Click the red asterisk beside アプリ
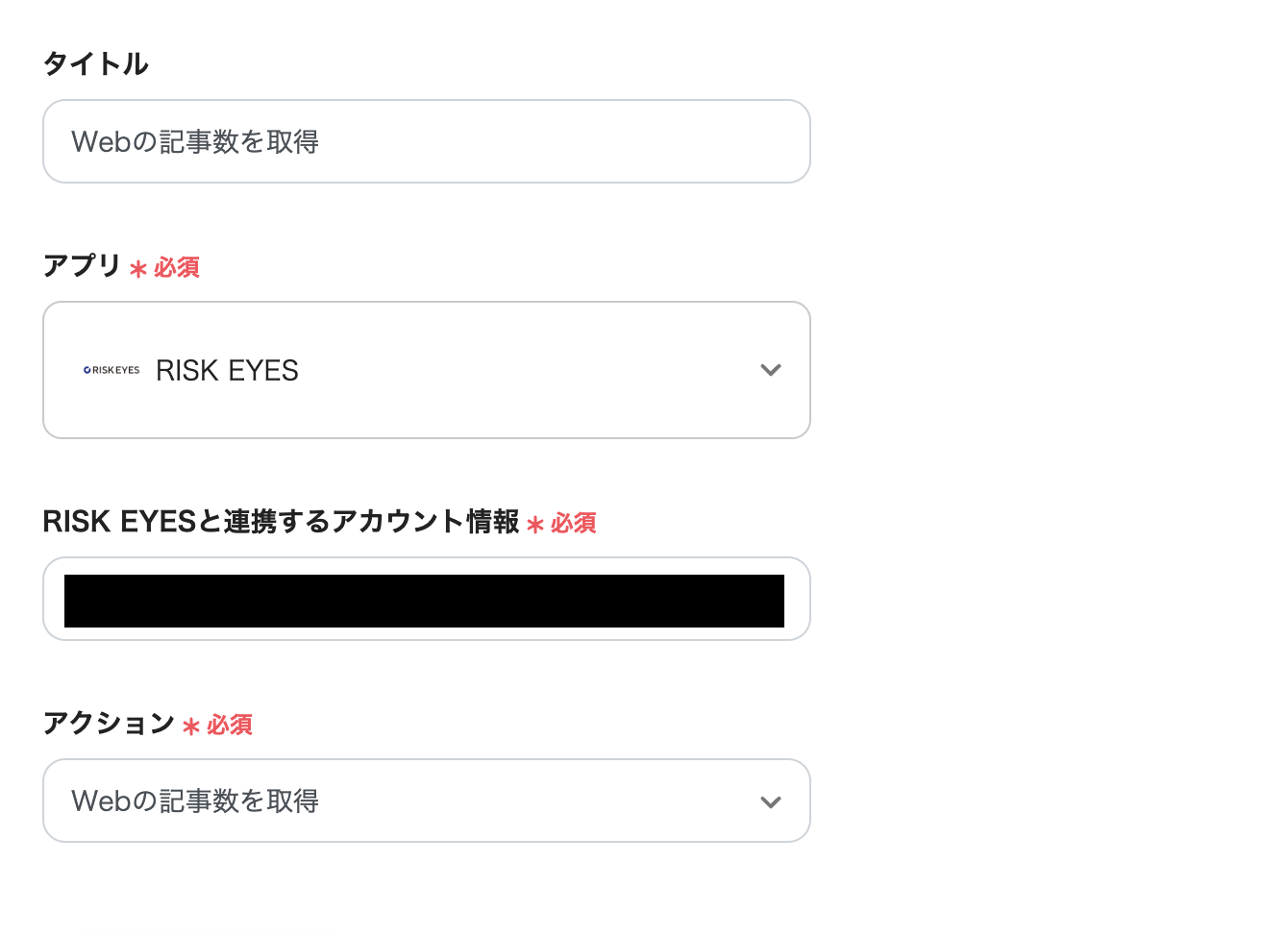1288x936 pixels. (138, 269)
